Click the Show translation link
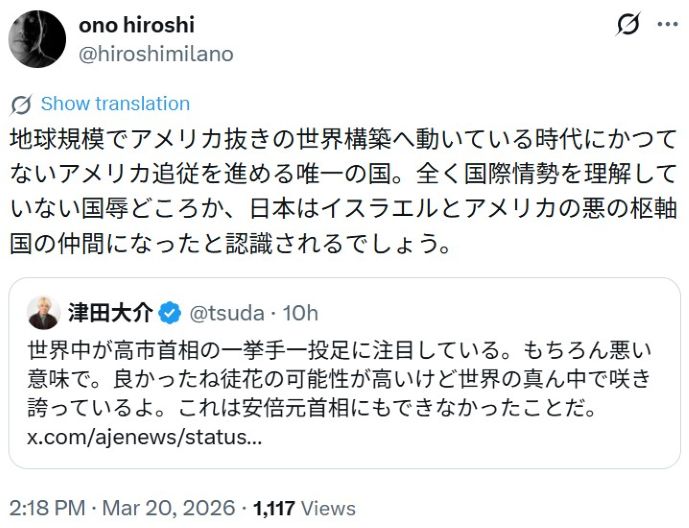 pos(115,104)
